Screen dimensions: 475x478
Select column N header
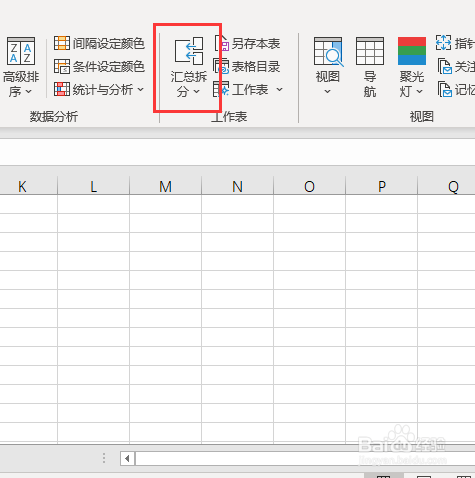(x=238, y=186)
